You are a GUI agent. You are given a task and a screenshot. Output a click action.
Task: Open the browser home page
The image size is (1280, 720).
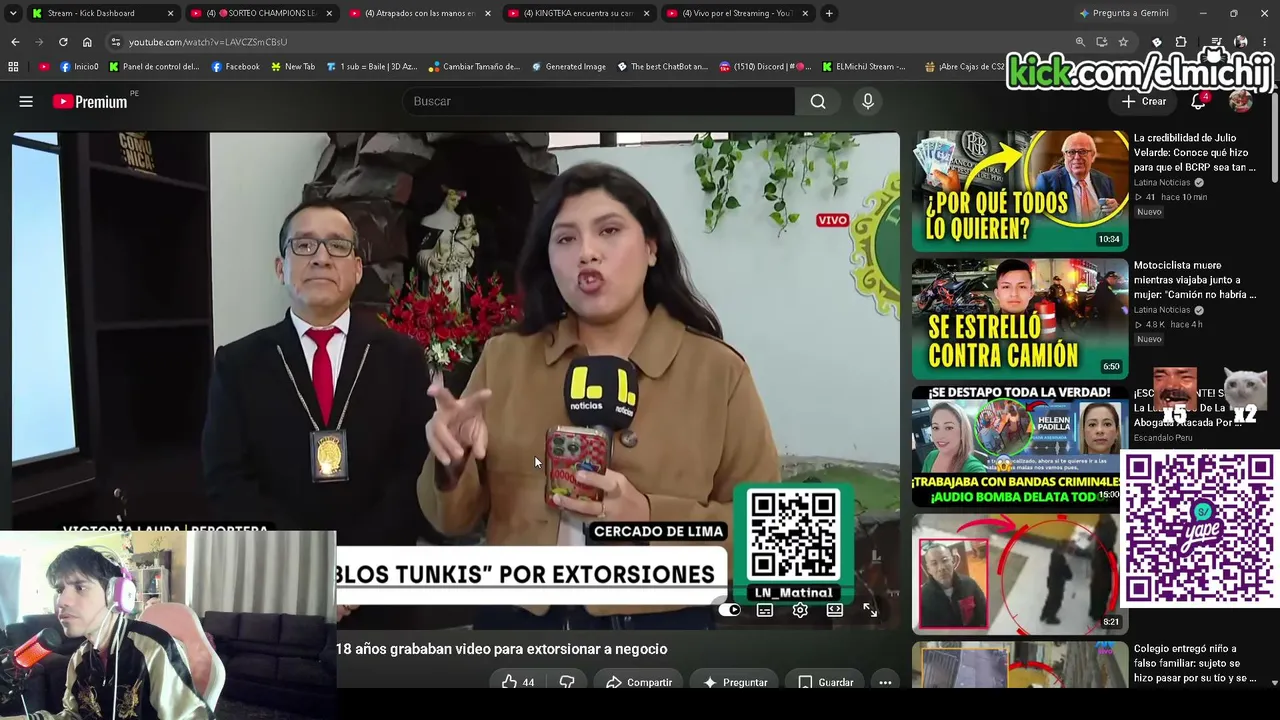pyautogui.click(x=87, y=42)
